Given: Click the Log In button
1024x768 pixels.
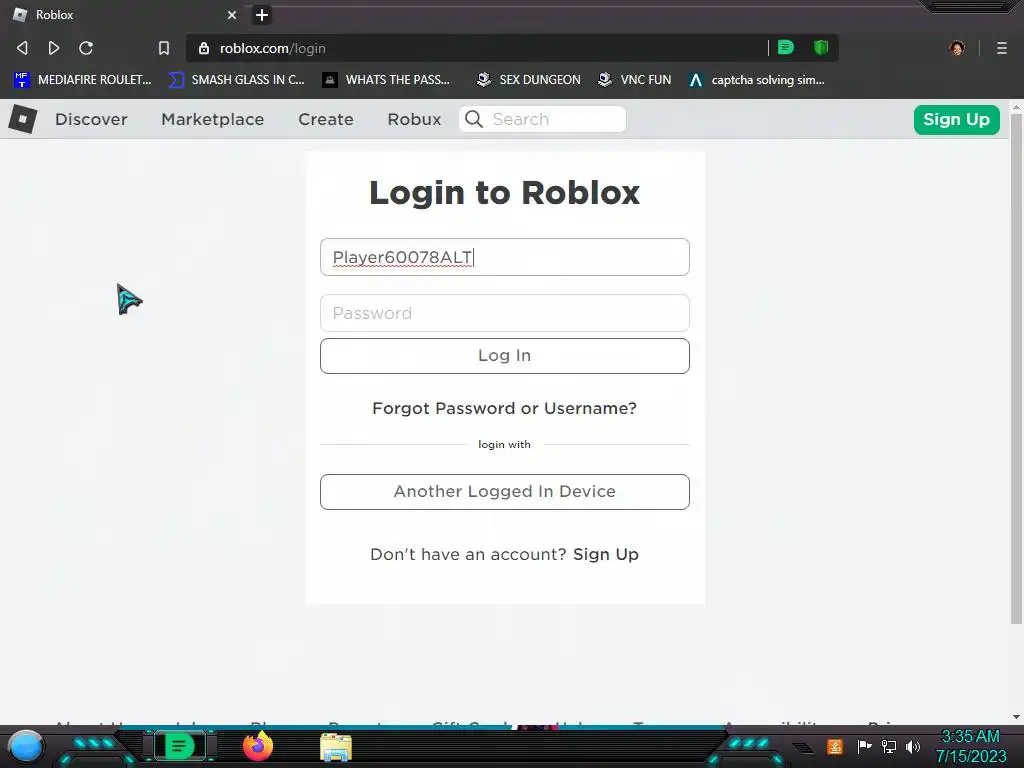Looking at the screenshot, I should 505,356.
